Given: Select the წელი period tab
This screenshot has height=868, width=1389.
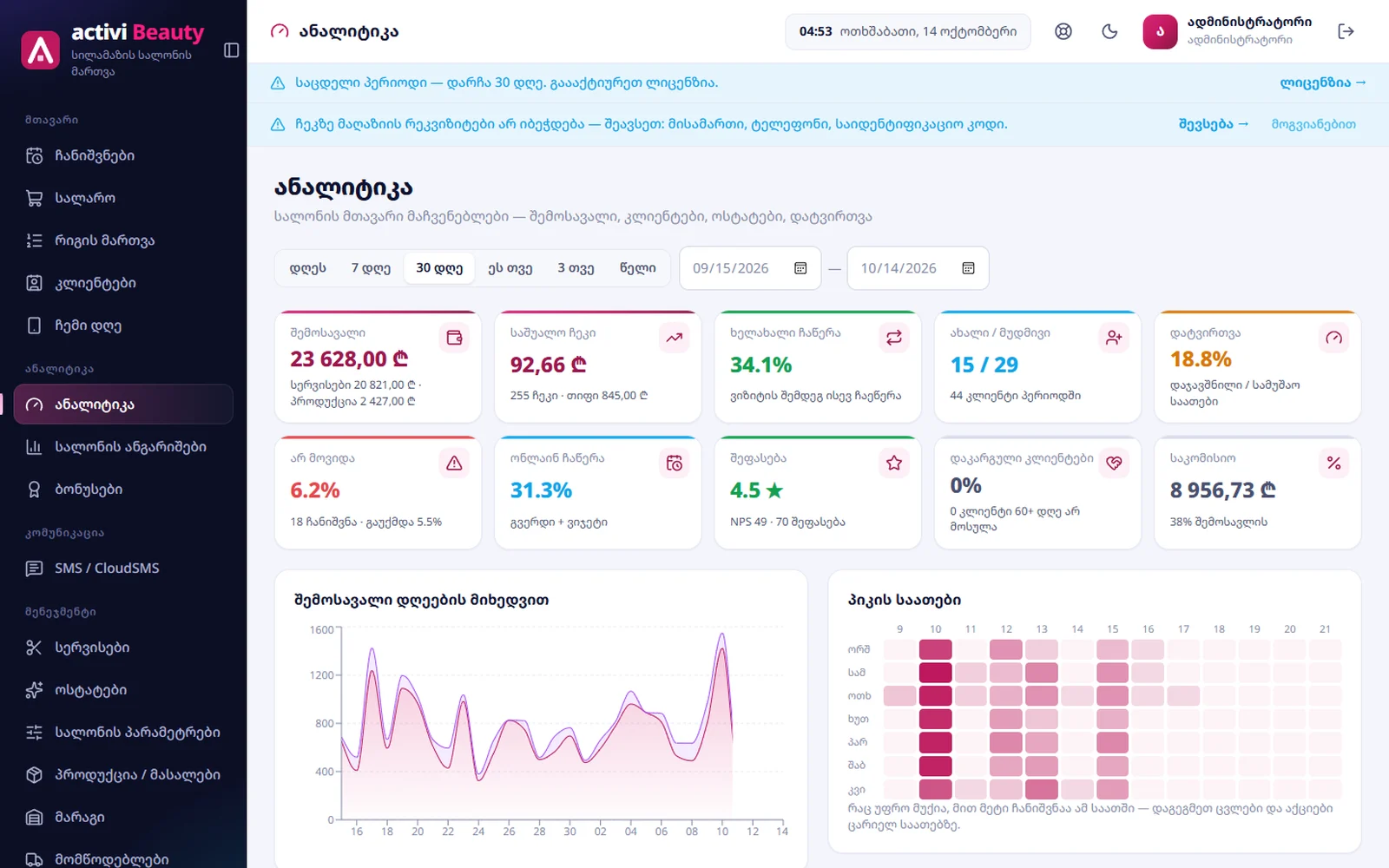Looking at the screenshot, I should pos(637,268).
